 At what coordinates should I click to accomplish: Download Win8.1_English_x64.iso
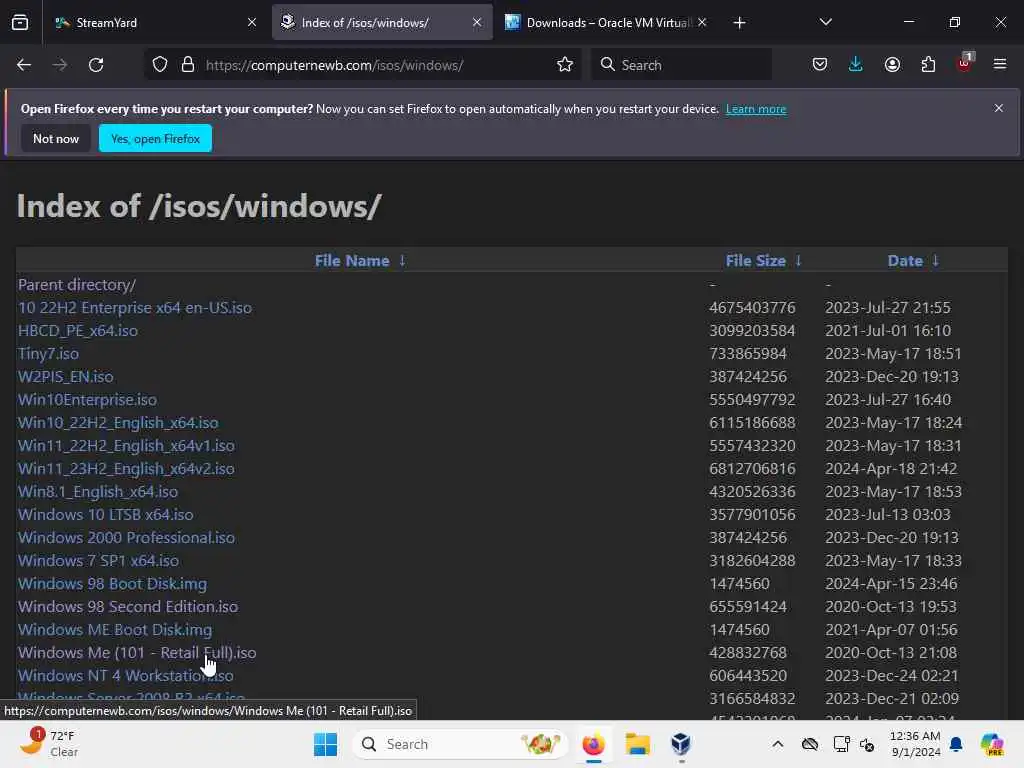click(98, 491)
